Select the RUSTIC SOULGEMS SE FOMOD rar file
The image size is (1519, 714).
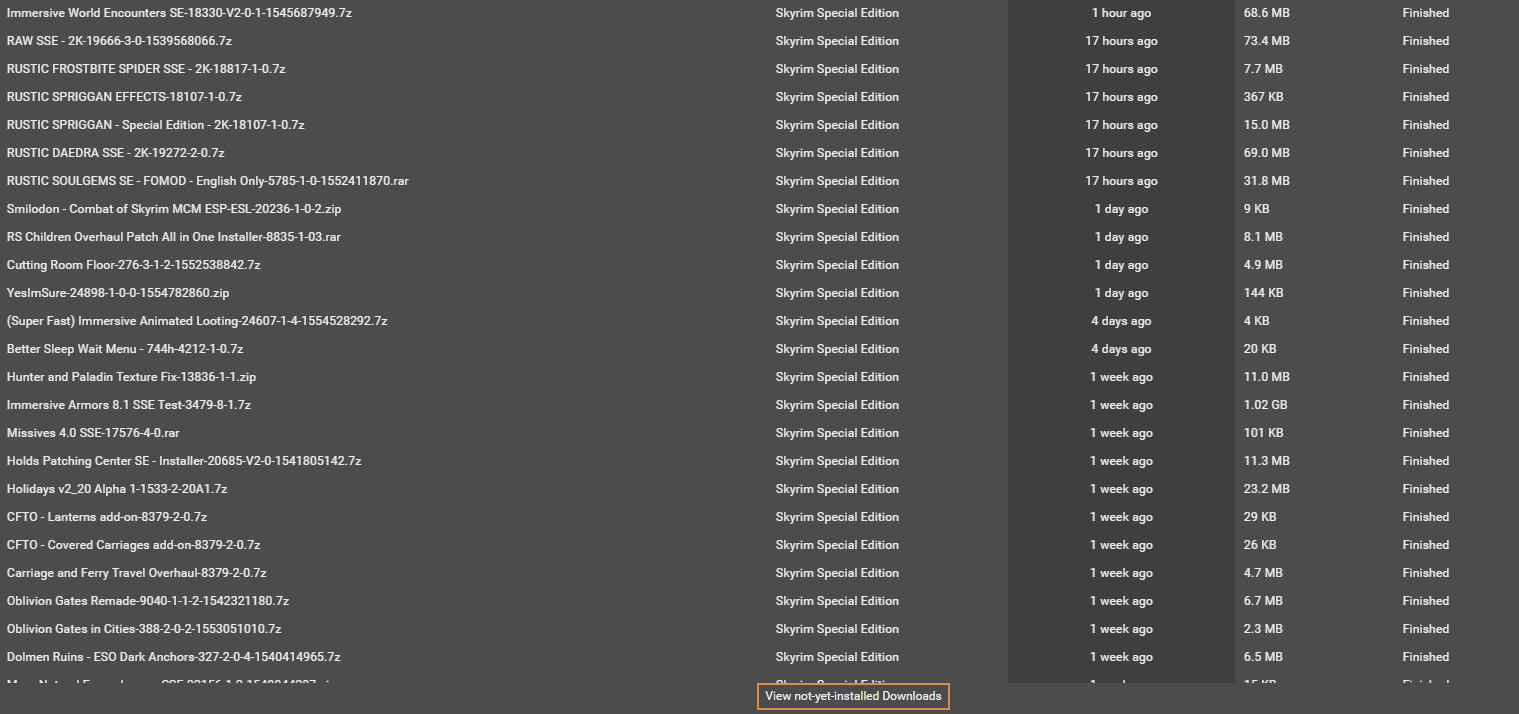tap(207, 181)
